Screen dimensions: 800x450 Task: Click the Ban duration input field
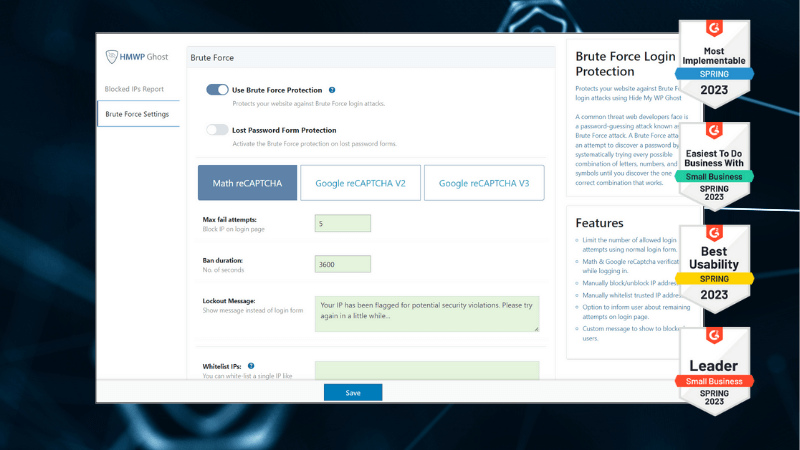[342, 264]
